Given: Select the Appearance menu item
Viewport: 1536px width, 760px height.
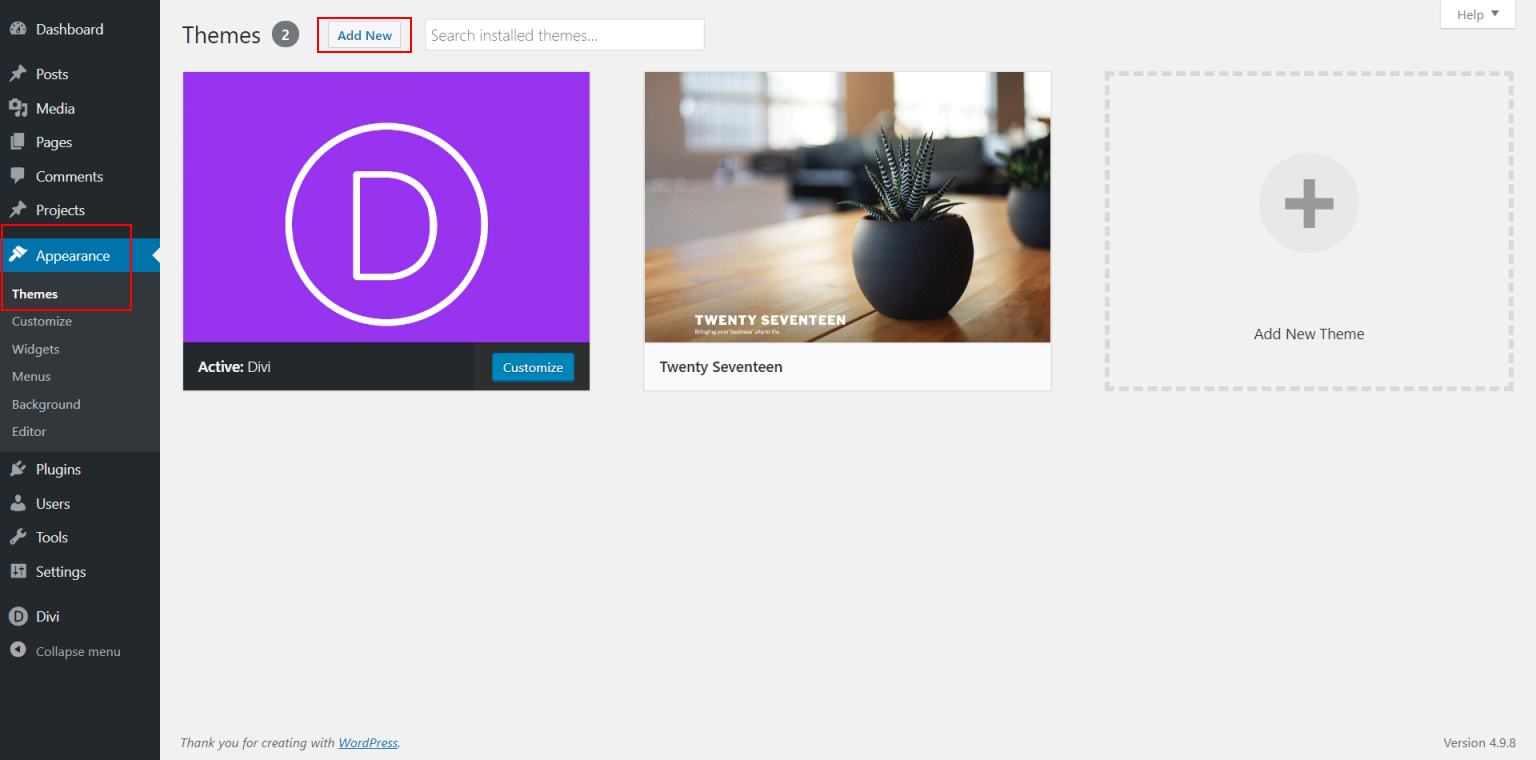Looking at the screenshot, I should point(80,256).
